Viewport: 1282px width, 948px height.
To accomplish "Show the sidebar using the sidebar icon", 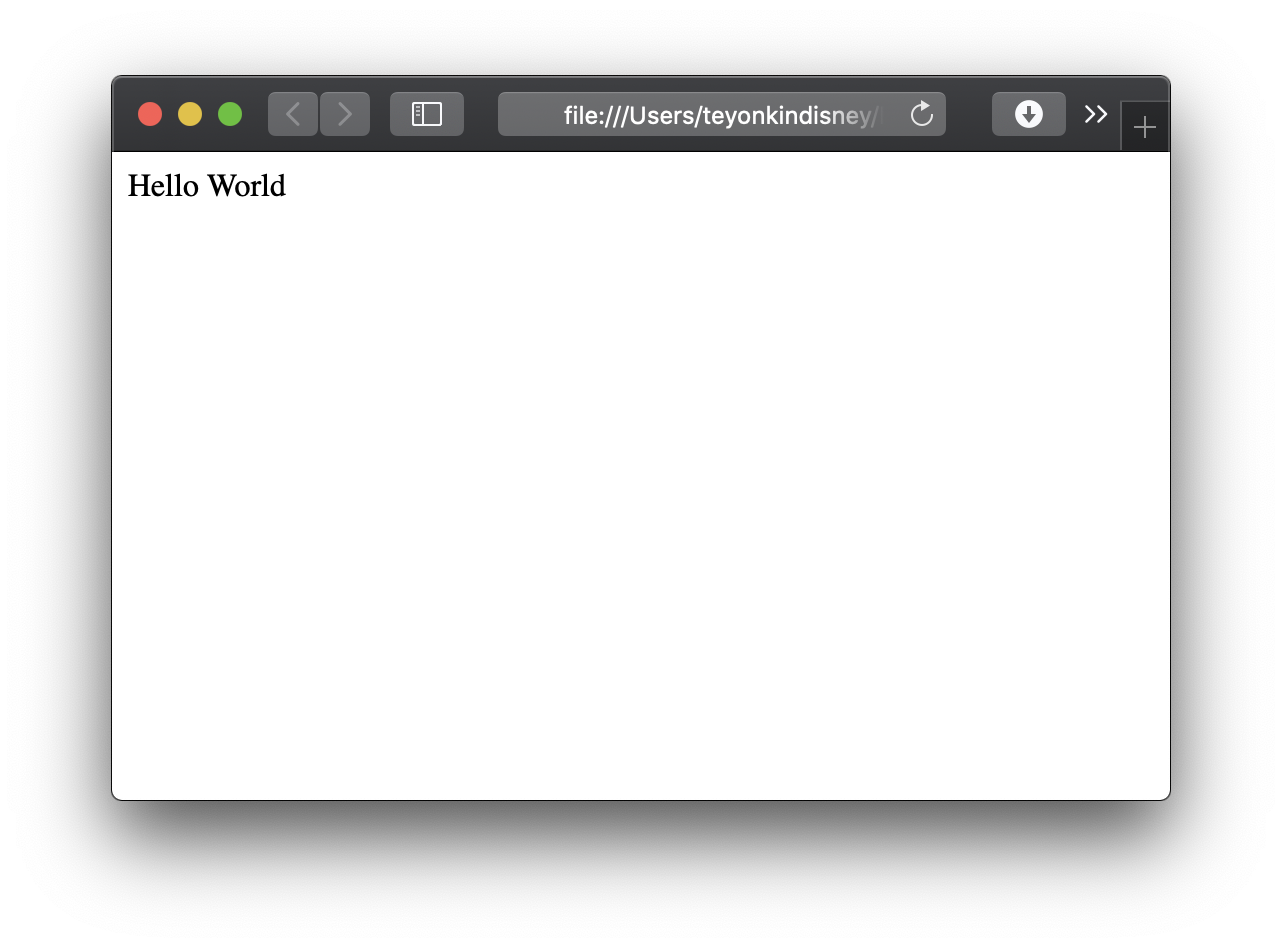I will 427,114.
